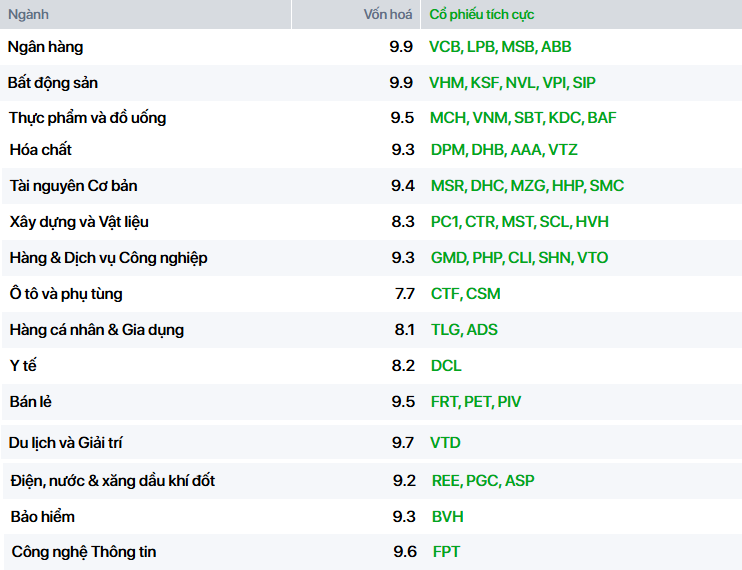Screen dimensions: 742x570
Task: Click the Ngành column header
Action: 28,15
